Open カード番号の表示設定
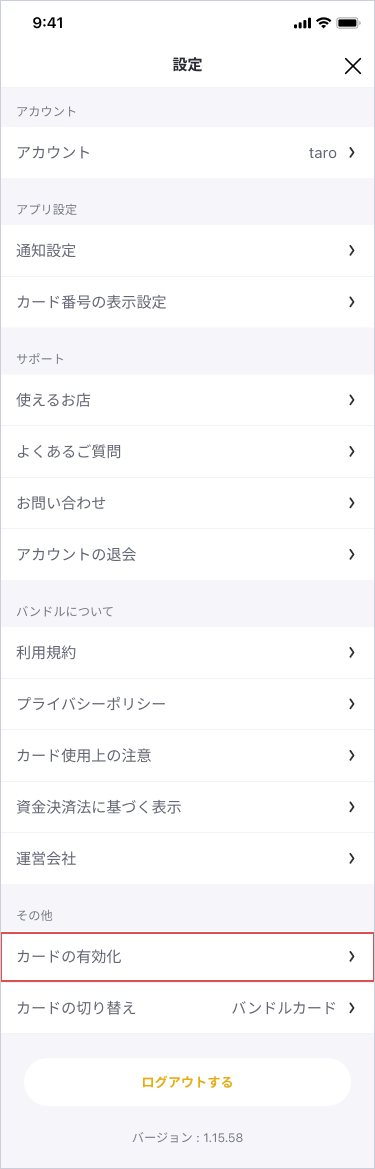Screen dimensions: 375x1169 coord(187,303)
